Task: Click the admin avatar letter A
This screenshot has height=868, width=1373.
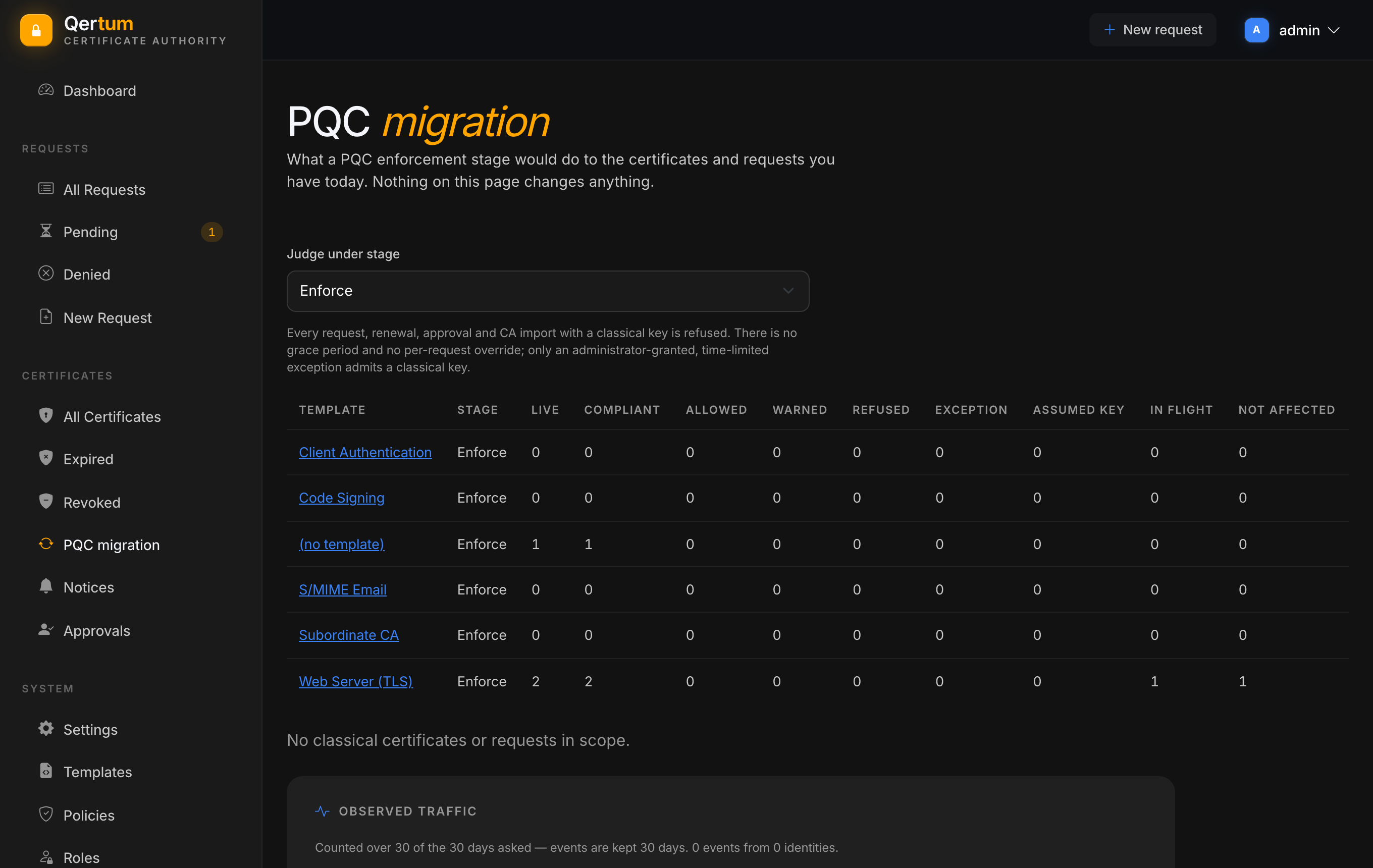Action: [x=1256, y=30]
